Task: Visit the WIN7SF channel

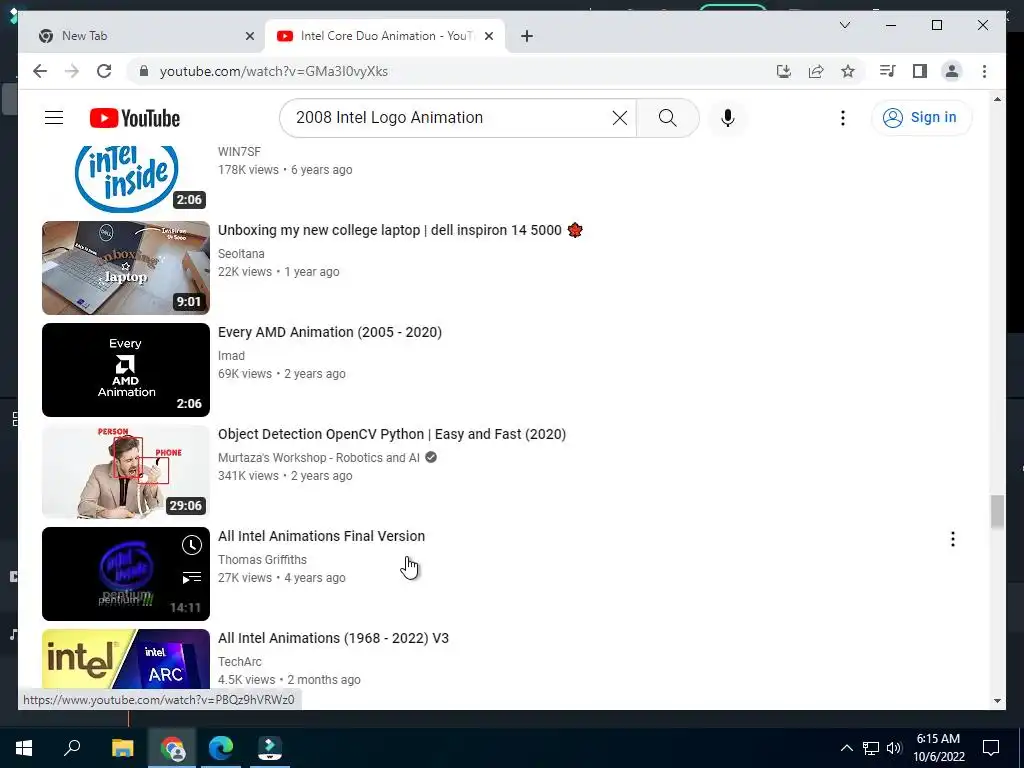Action: 239,152
